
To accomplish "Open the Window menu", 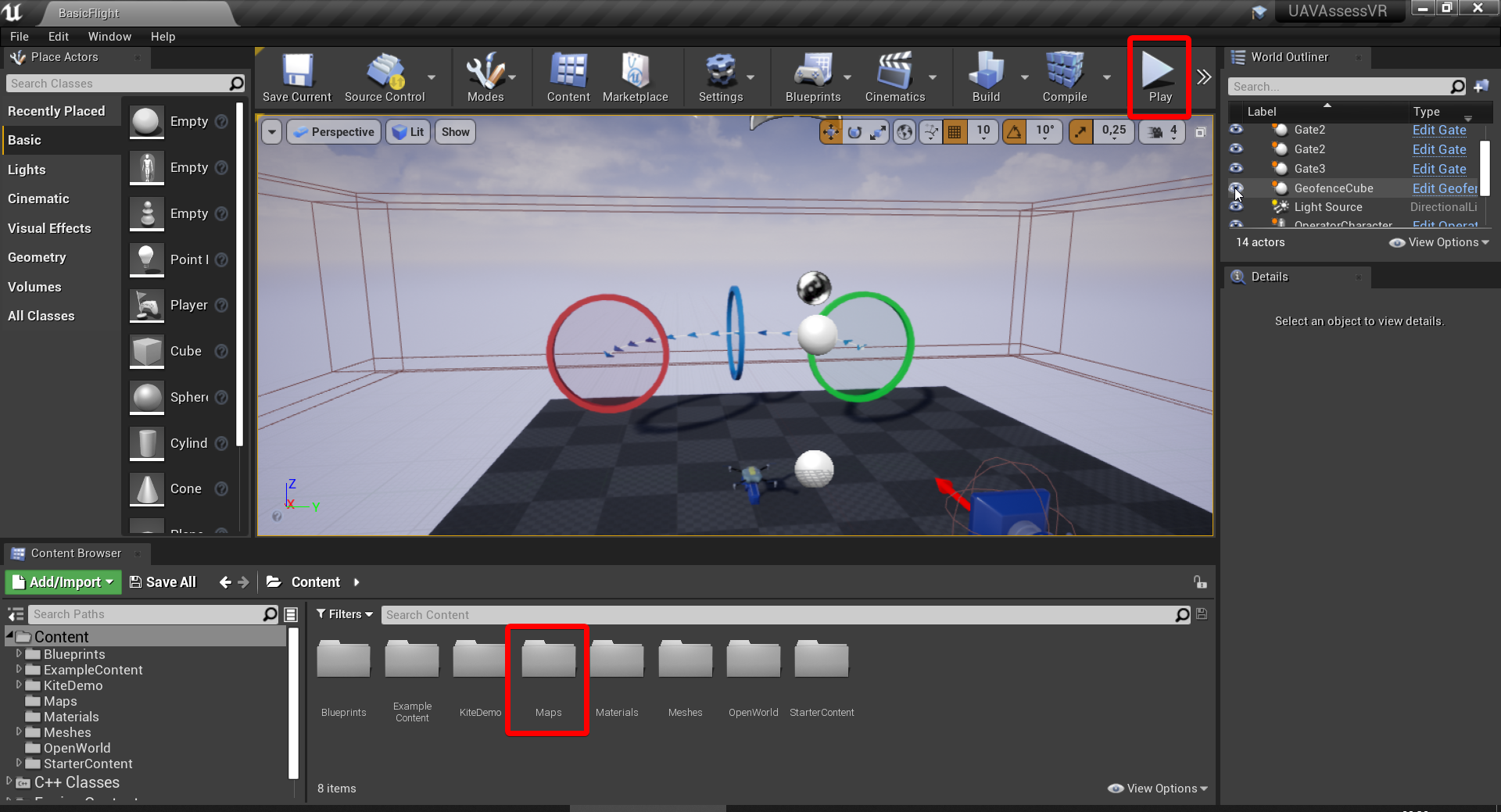I will tap(109, 37).
